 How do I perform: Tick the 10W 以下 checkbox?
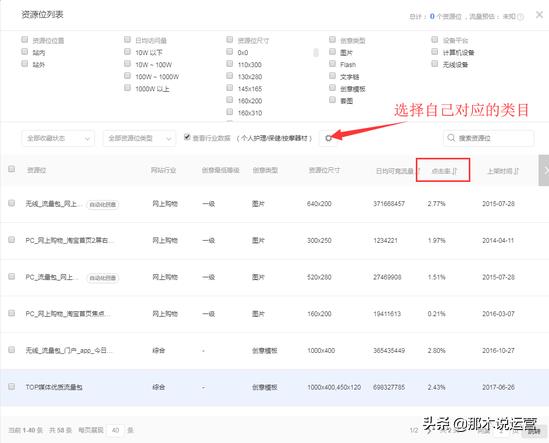coord(127,51)
